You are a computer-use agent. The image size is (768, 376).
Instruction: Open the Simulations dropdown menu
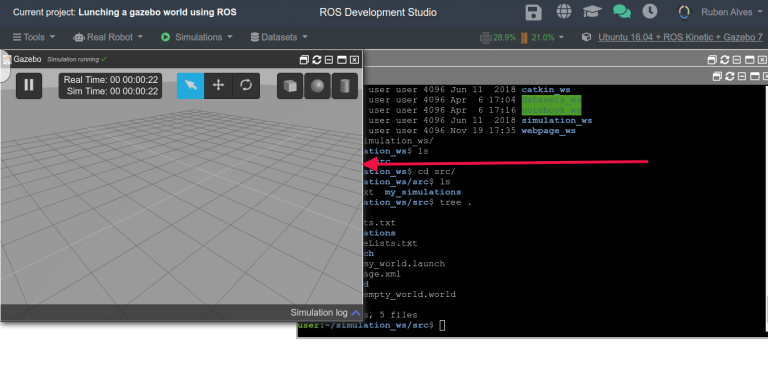pyautogui.click(x=196, y=37)
